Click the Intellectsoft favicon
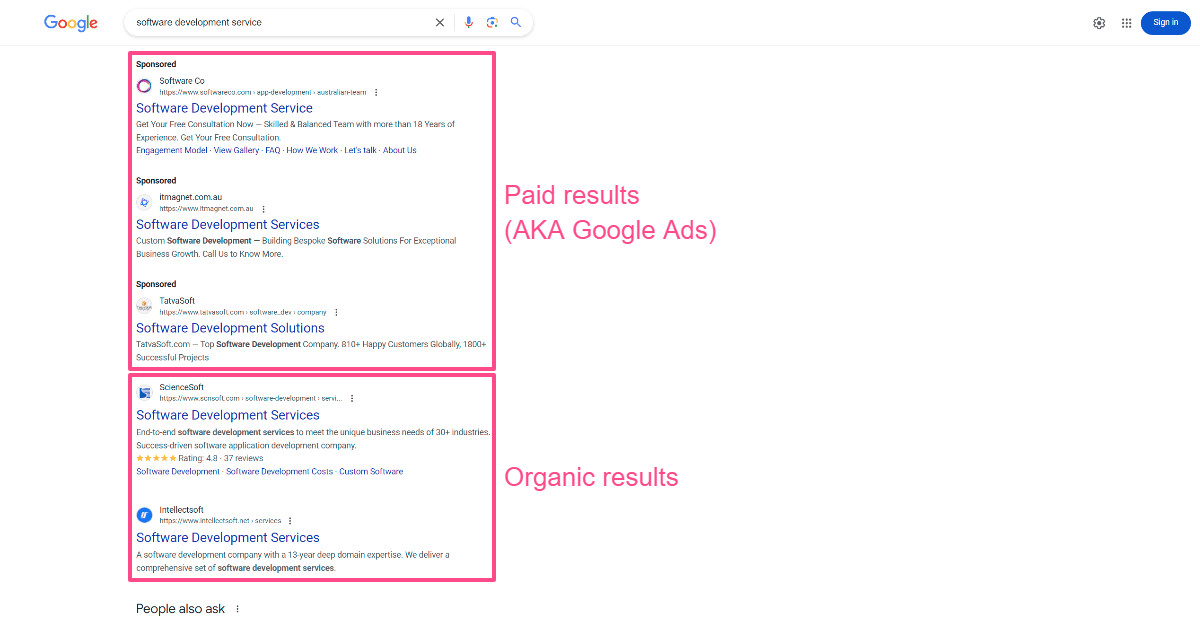 pyautogui.click(x=144, y=515)
